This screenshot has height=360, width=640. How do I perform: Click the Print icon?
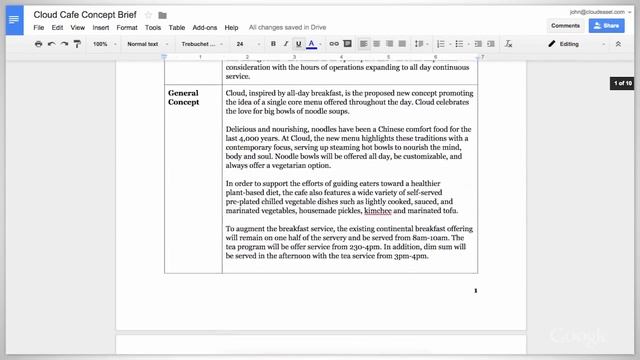pyautogui.click(x=38, y=44)
